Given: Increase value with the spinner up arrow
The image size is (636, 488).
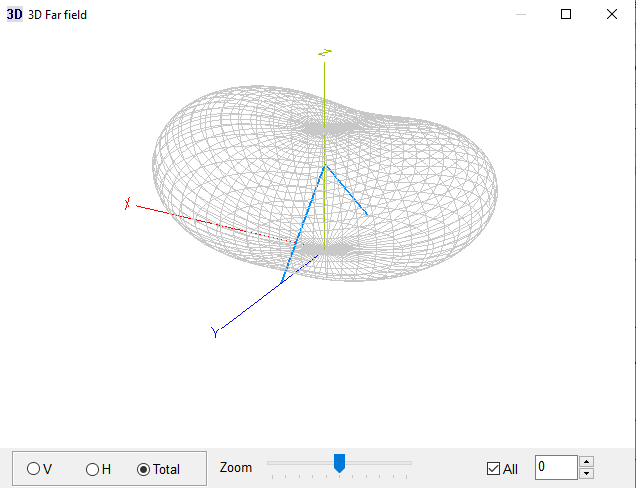Looking at the screenshot, I should [587, 462].
